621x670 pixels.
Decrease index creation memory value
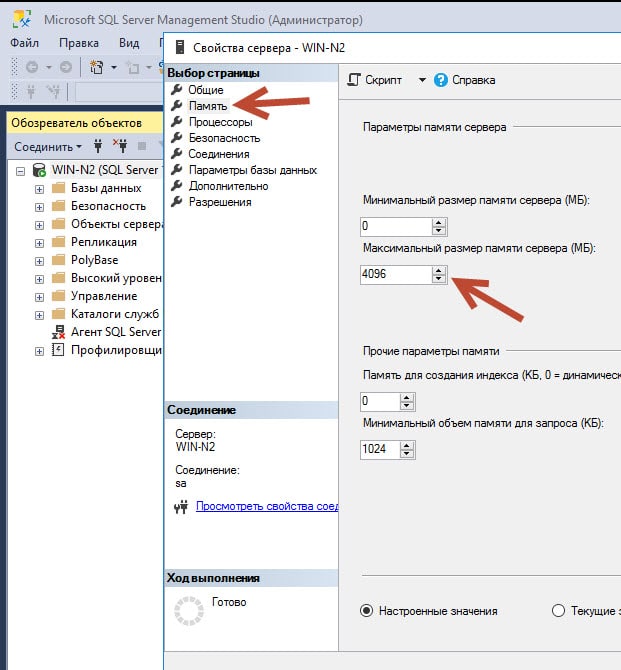click(407, 406)
